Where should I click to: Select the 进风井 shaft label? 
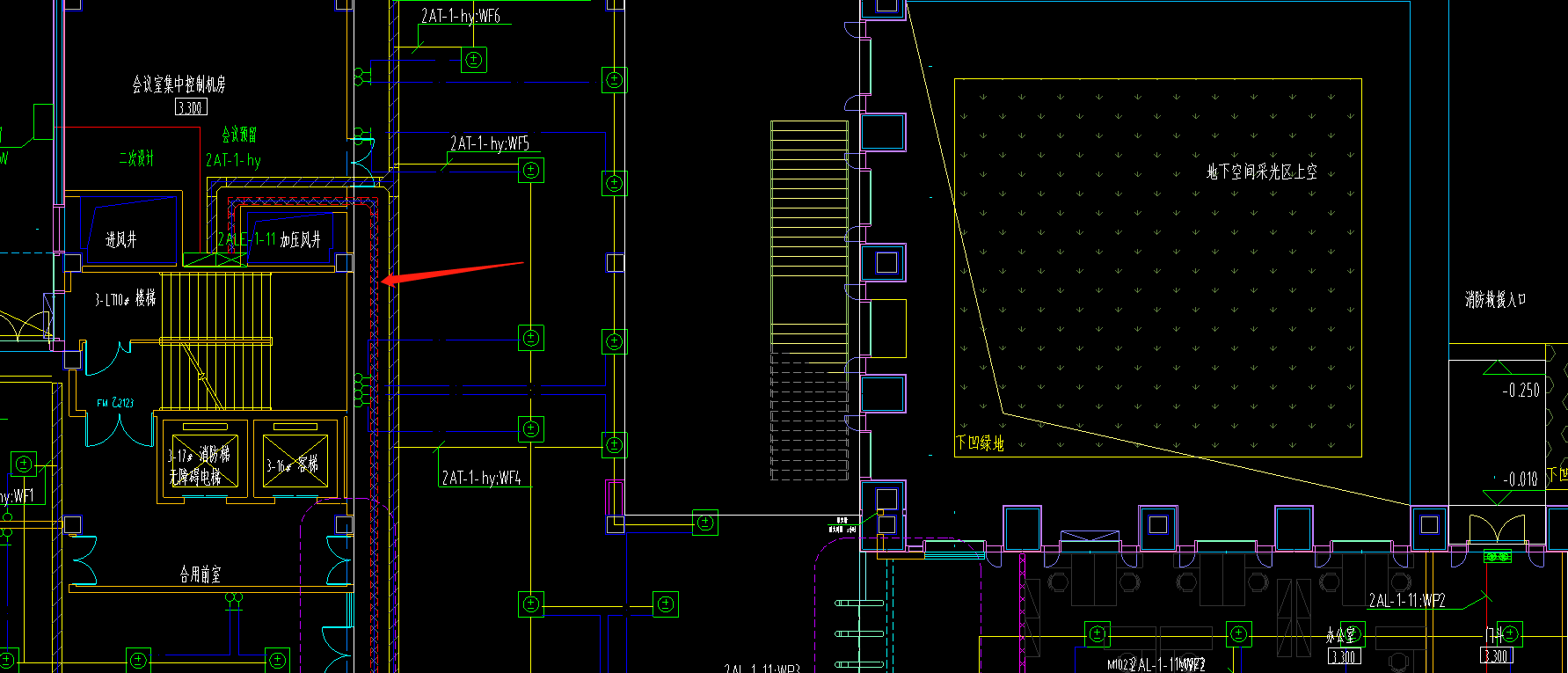pyautogui.click(x=121, y=239)
